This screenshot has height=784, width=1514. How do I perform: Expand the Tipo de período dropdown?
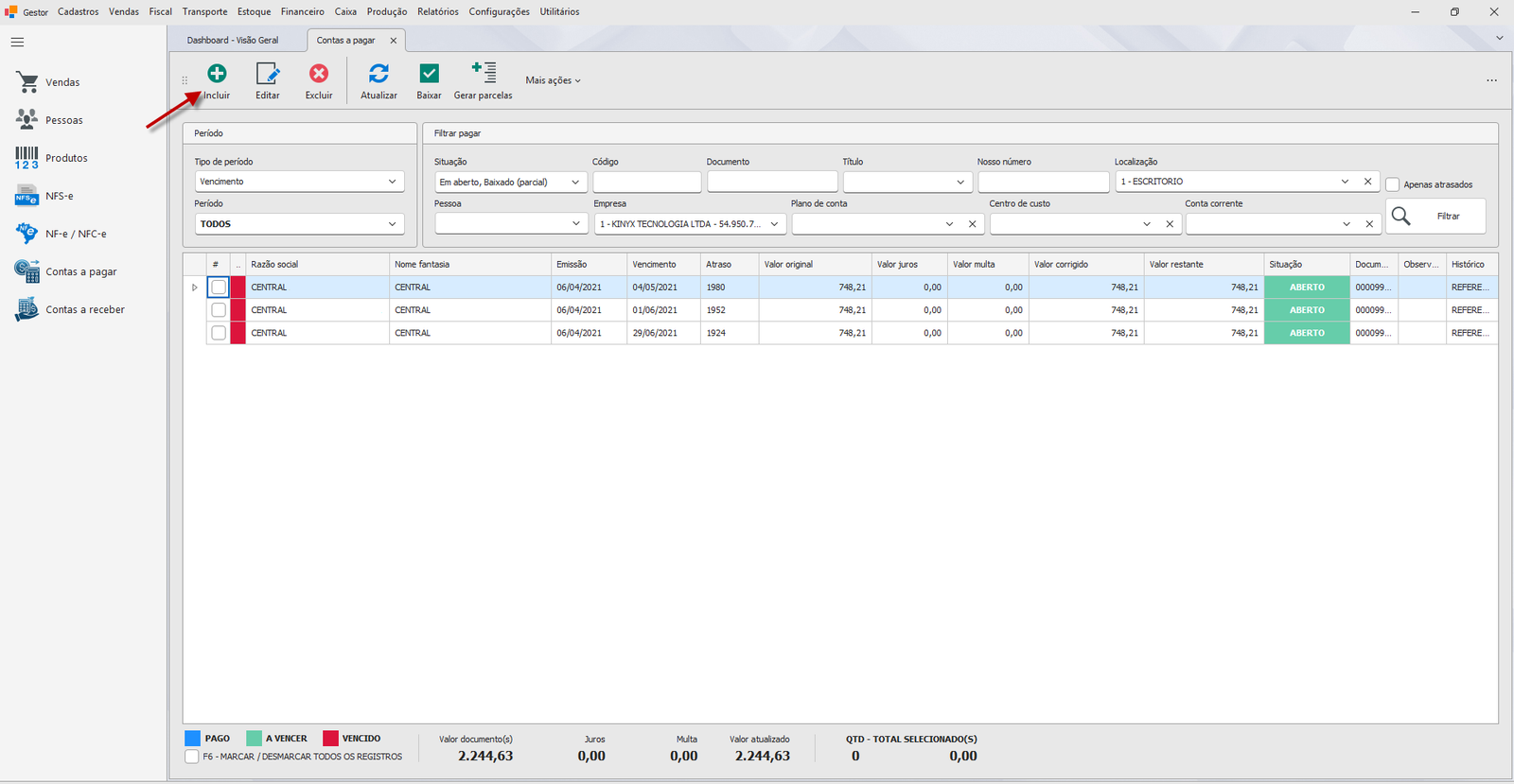(x=299, y=182)
